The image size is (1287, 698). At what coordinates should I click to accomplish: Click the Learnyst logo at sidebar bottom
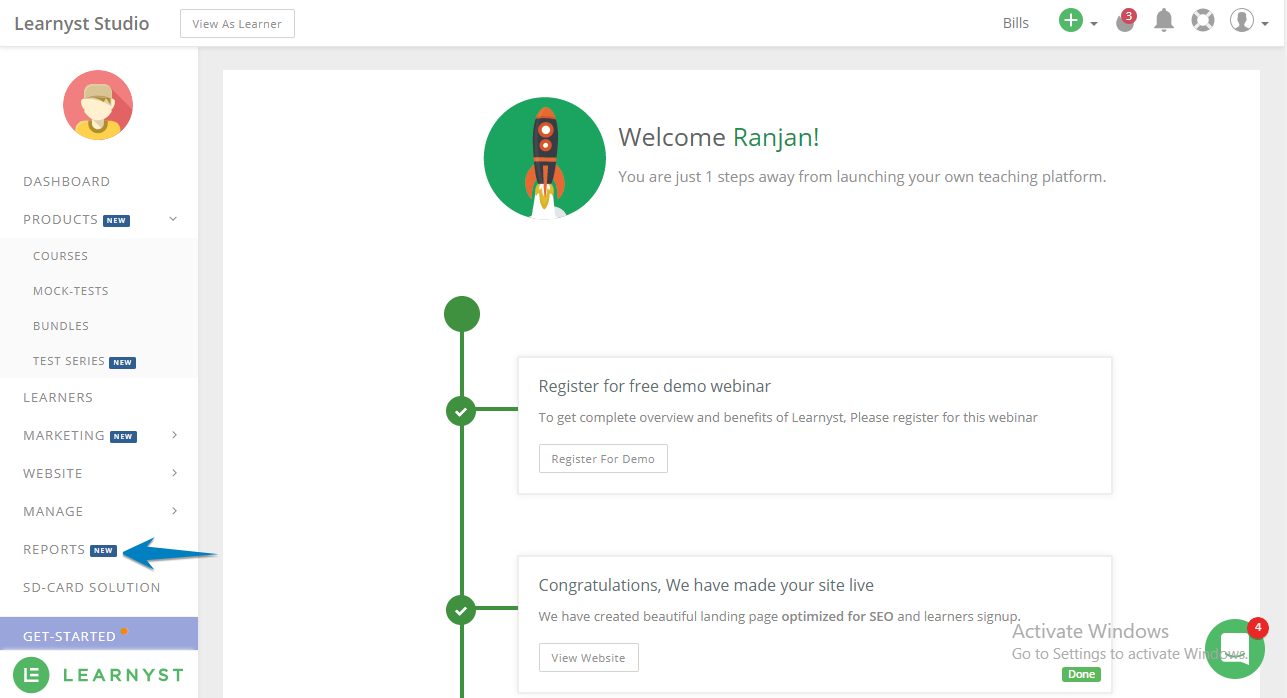(99, 675)
